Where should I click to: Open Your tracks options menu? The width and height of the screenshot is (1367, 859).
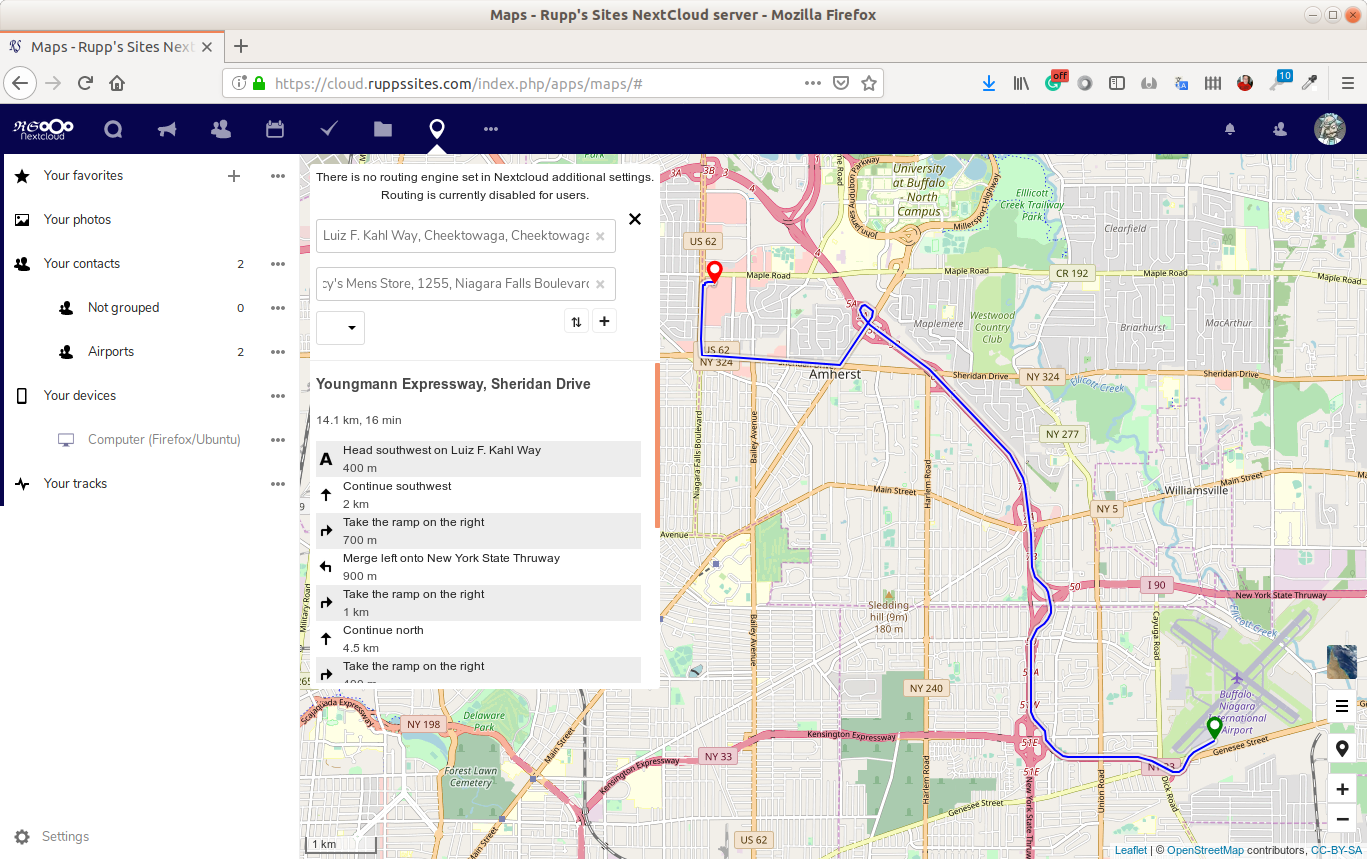278,484
